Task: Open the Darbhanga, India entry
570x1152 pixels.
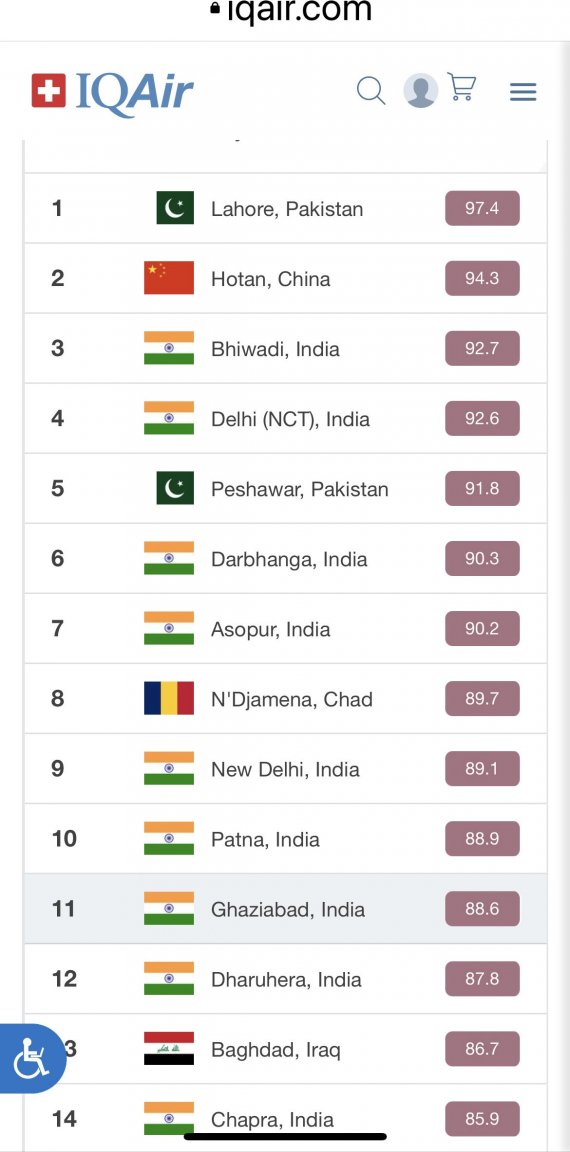Action: (x=289, y=560)
